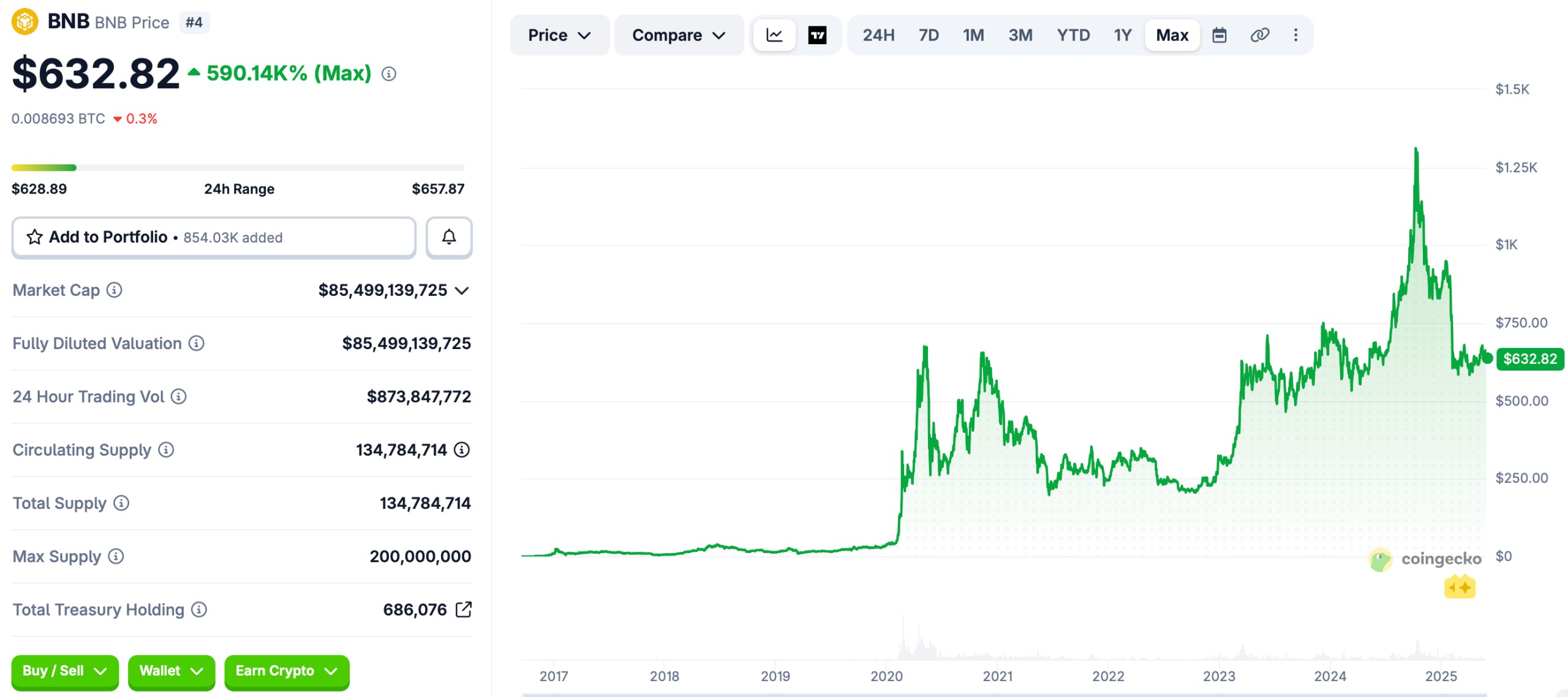Open info icon beside circulating supply value 134,784,714

click(462, 450)
